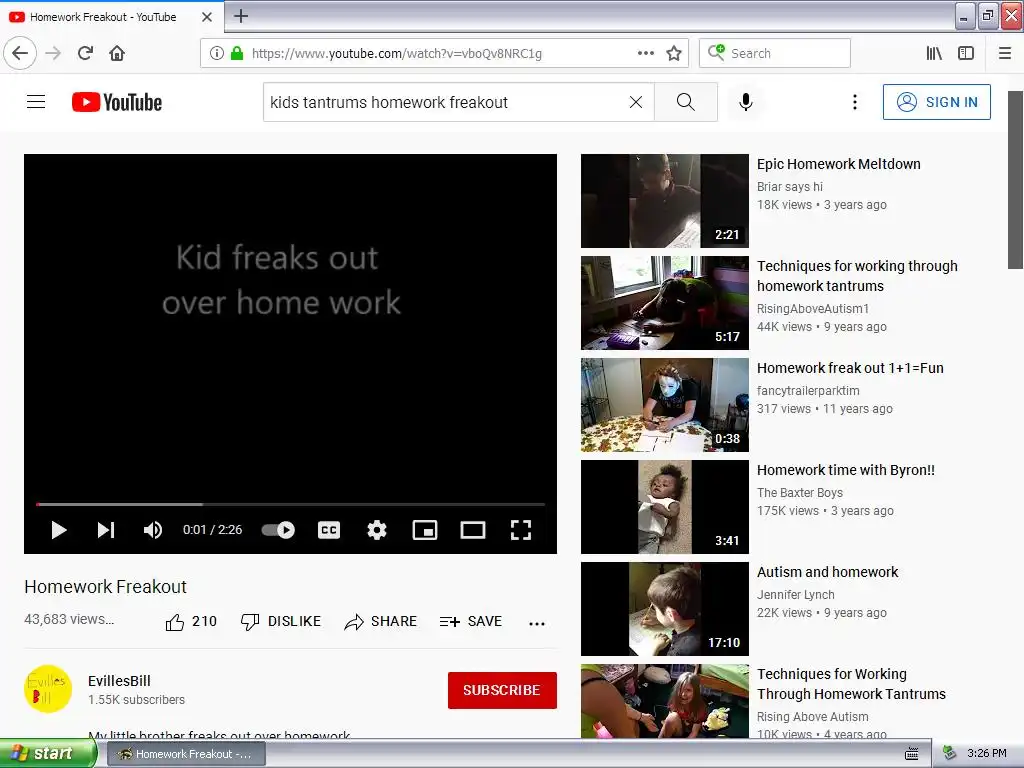Open the player settings gear
Viewport: 1024px width, 768px height.
(x=377, y=530)
